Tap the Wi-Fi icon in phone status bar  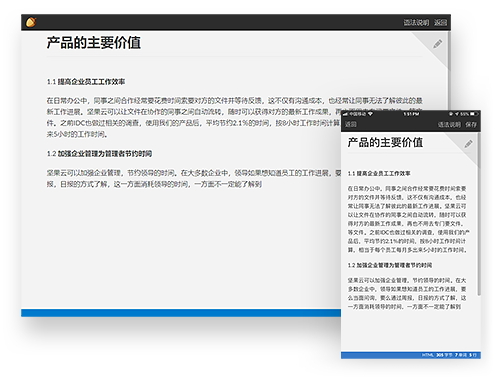tap(370, 114)
